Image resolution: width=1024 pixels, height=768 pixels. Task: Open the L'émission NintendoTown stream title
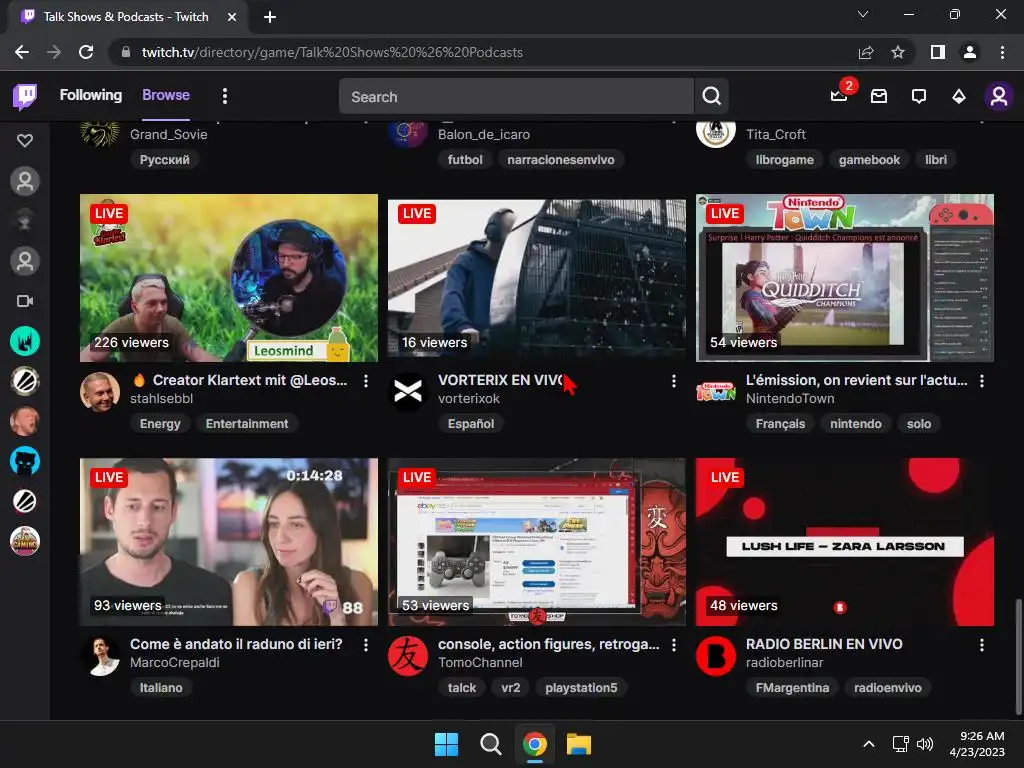click(857, 380)
